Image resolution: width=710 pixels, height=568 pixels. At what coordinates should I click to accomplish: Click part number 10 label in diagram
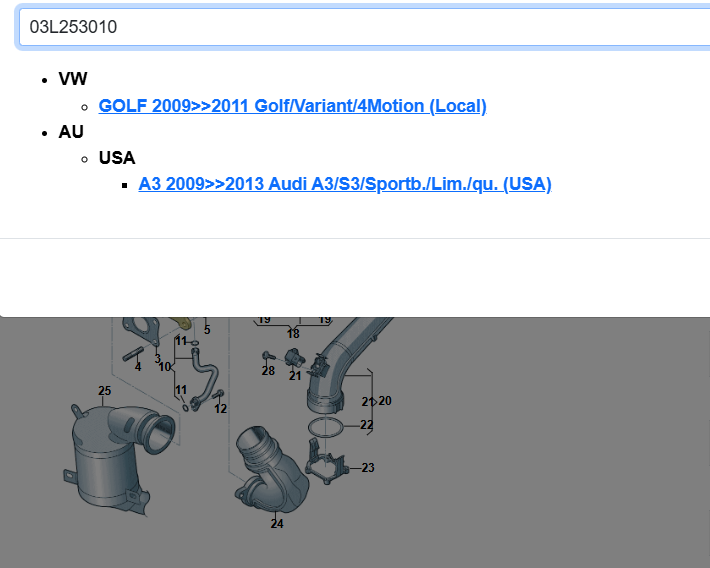[165, 367]
